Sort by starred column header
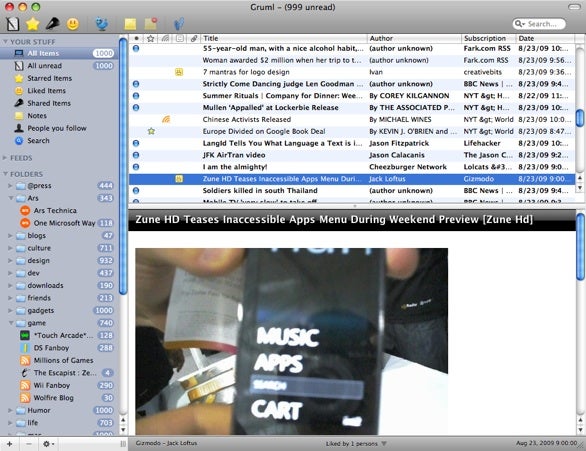Image resolution: width=586 pixels, height=451 pixels. tap(151, 38)
